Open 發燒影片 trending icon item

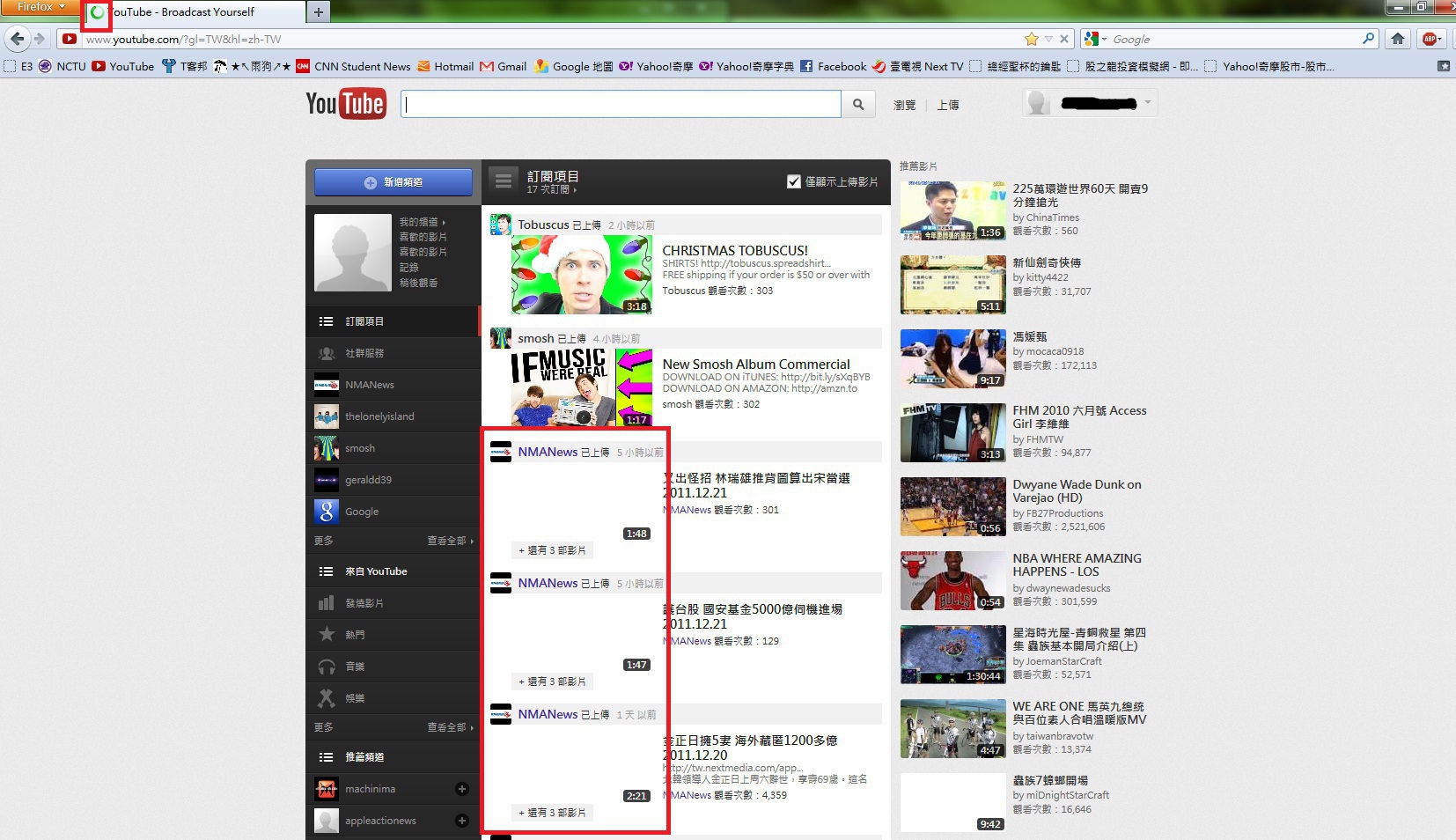pyautogui.click(x=393, y=603)
